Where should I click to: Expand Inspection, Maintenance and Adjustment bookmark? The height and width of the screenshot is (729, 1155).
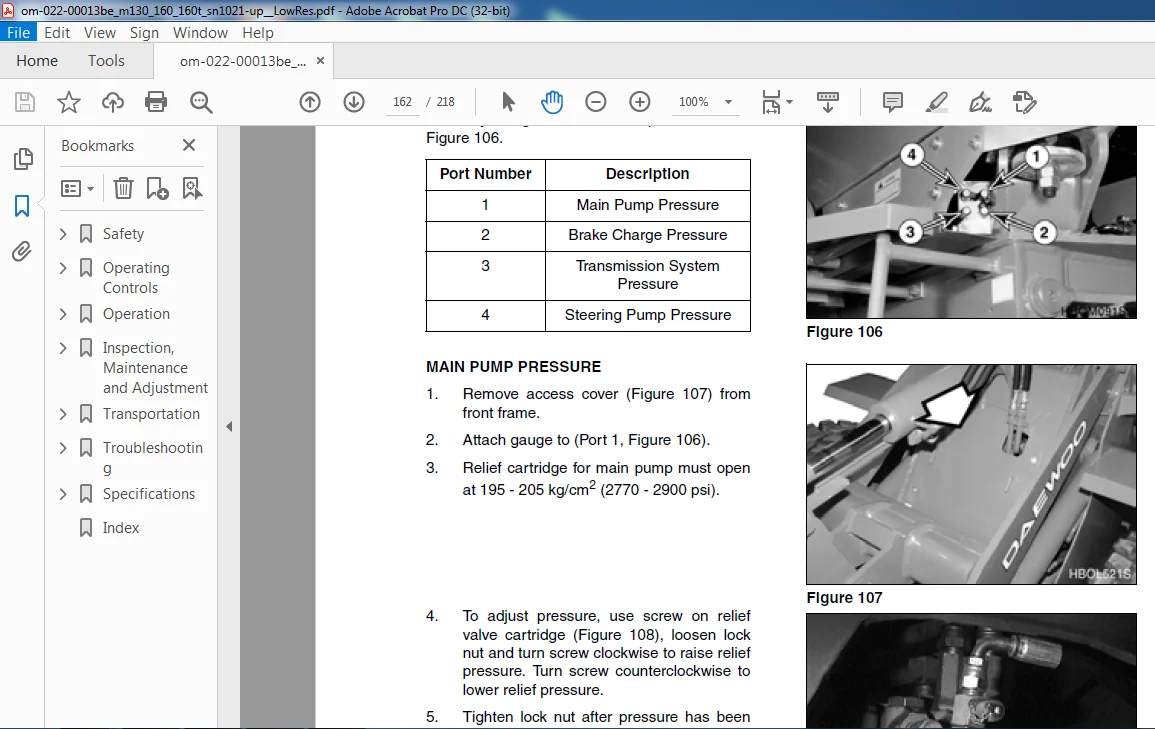(63, 348)
